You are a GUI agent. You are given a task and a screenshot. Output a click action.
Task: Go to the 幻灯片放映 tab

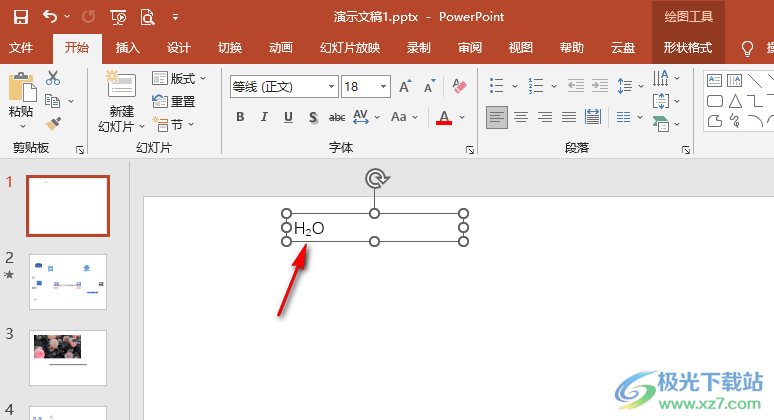tap(350, 48)
